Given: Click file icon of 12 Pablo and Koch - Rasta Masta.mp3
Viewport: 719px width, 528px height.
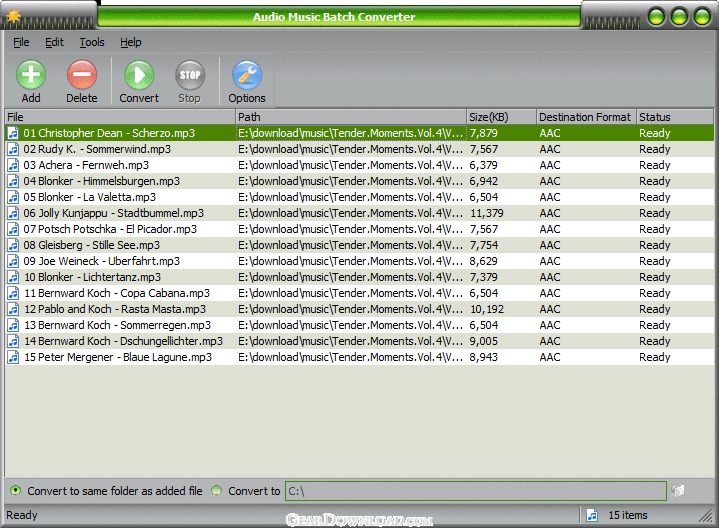Looking at the screenshot, I should (13, 309).
